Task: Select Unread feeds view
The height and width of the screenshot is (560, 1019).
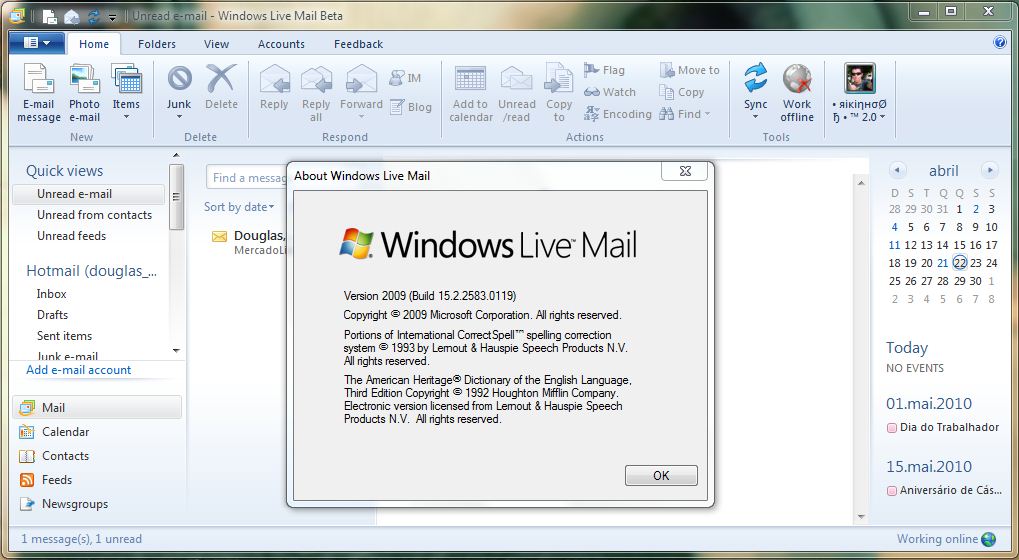Action: (71, 235)
